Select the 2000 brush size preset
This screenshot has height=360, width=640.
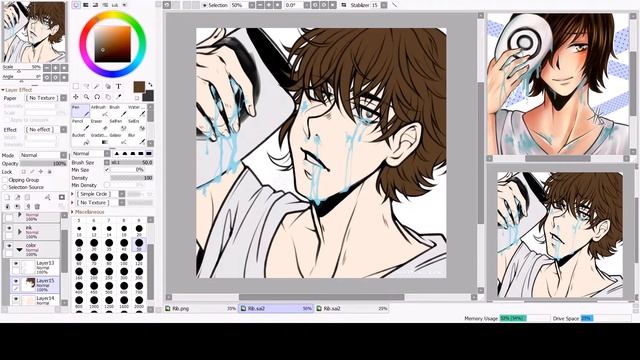(x=139, y=302)
